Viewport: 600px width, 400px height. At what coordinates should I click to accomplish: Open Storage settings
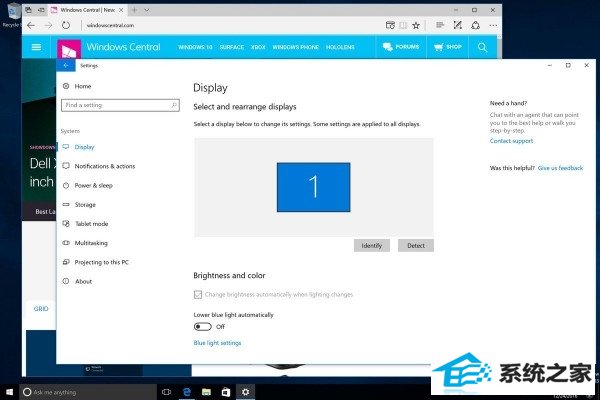[85, 204]
